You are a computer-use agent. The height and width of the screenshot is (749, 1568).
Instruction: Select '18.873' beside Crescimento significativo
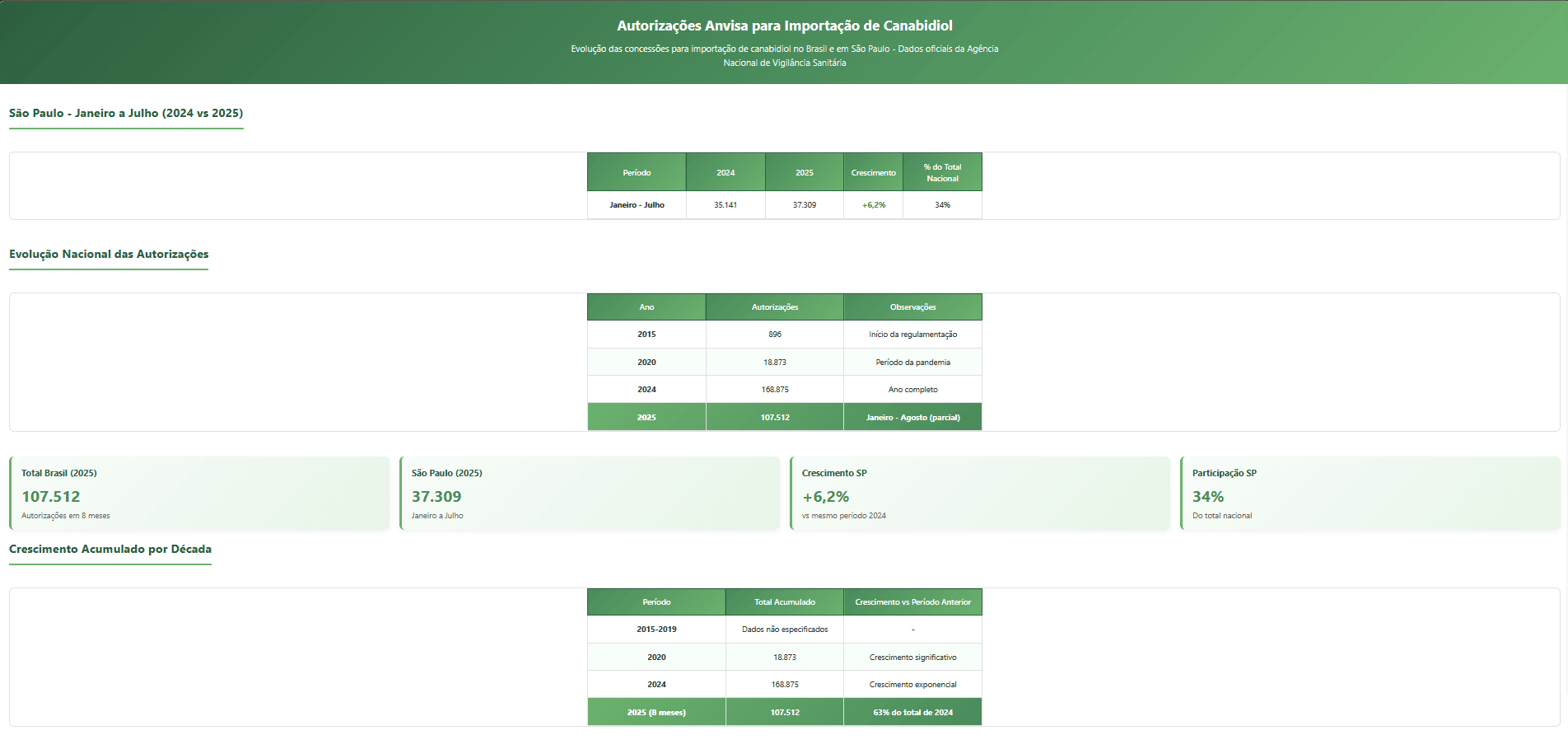click(785, 657)
